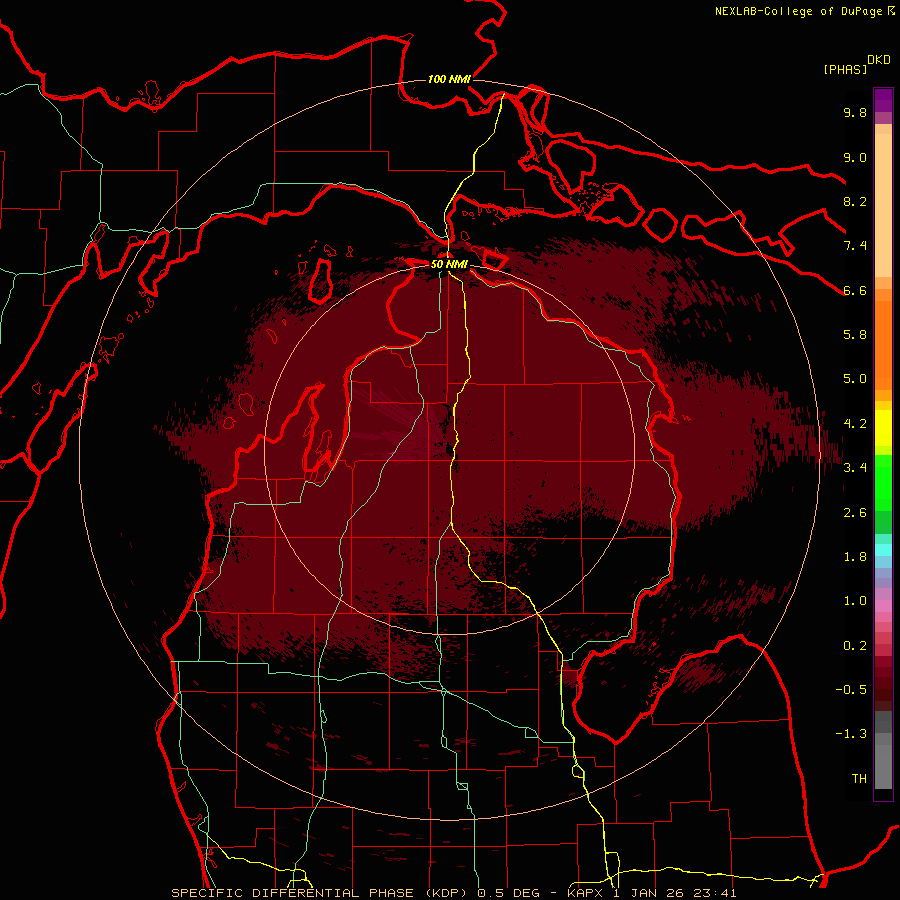This screenshot has height=900, width=900.
Task: Click the KAPX station identifier
Action: click(585, 893)
